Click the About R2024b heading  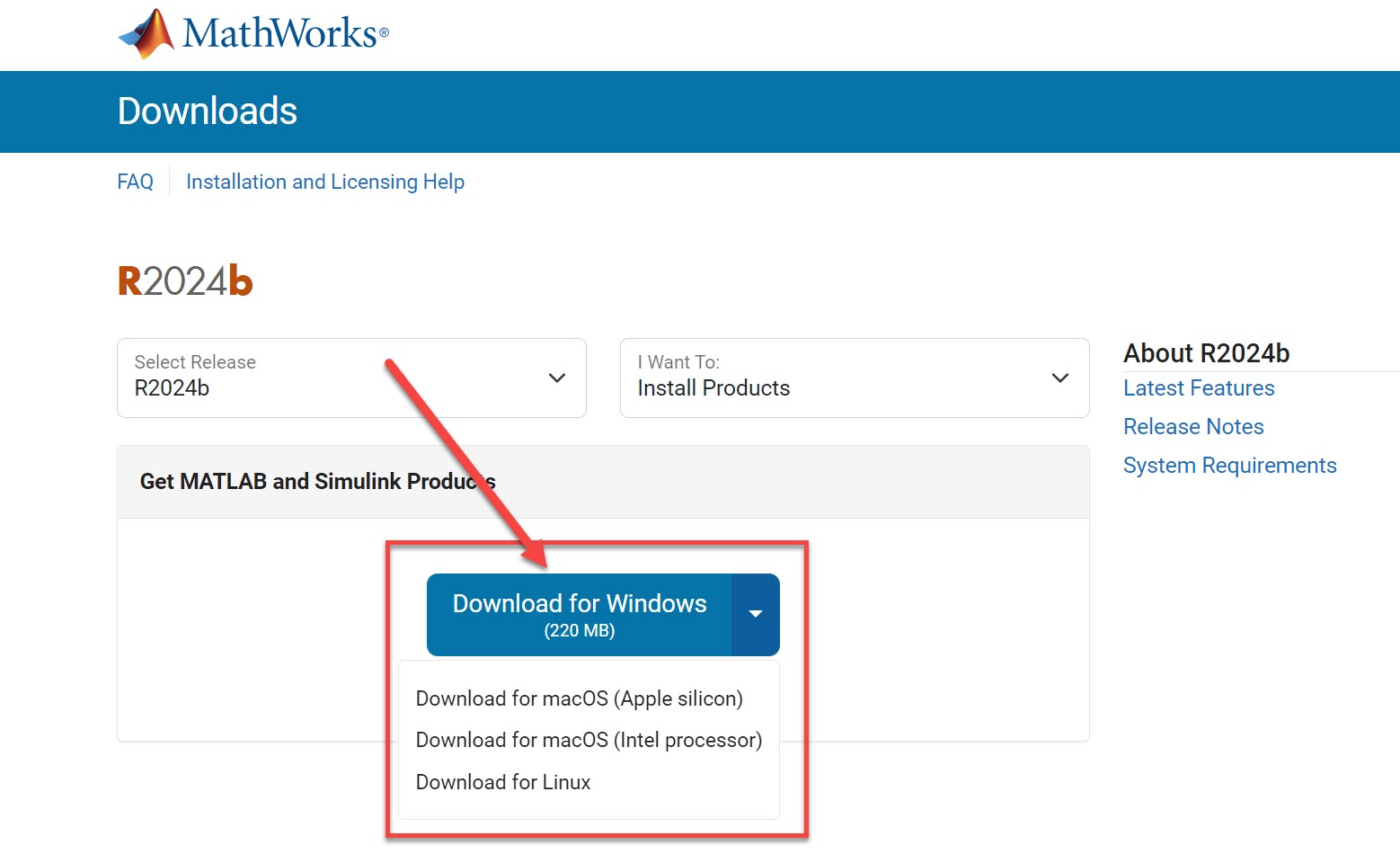point(1207,353)
